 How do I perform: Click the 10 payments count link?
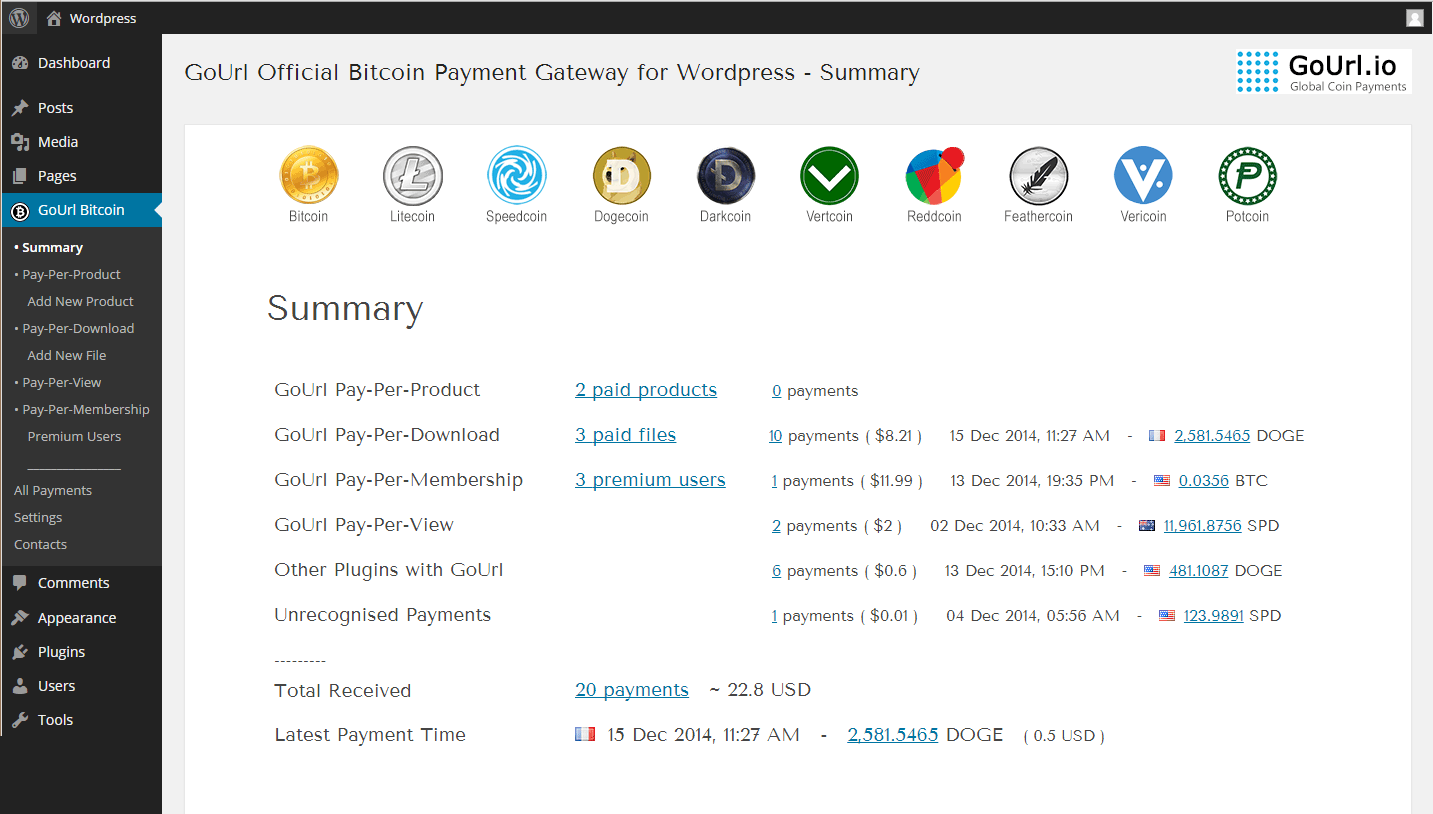coord(776,436)
